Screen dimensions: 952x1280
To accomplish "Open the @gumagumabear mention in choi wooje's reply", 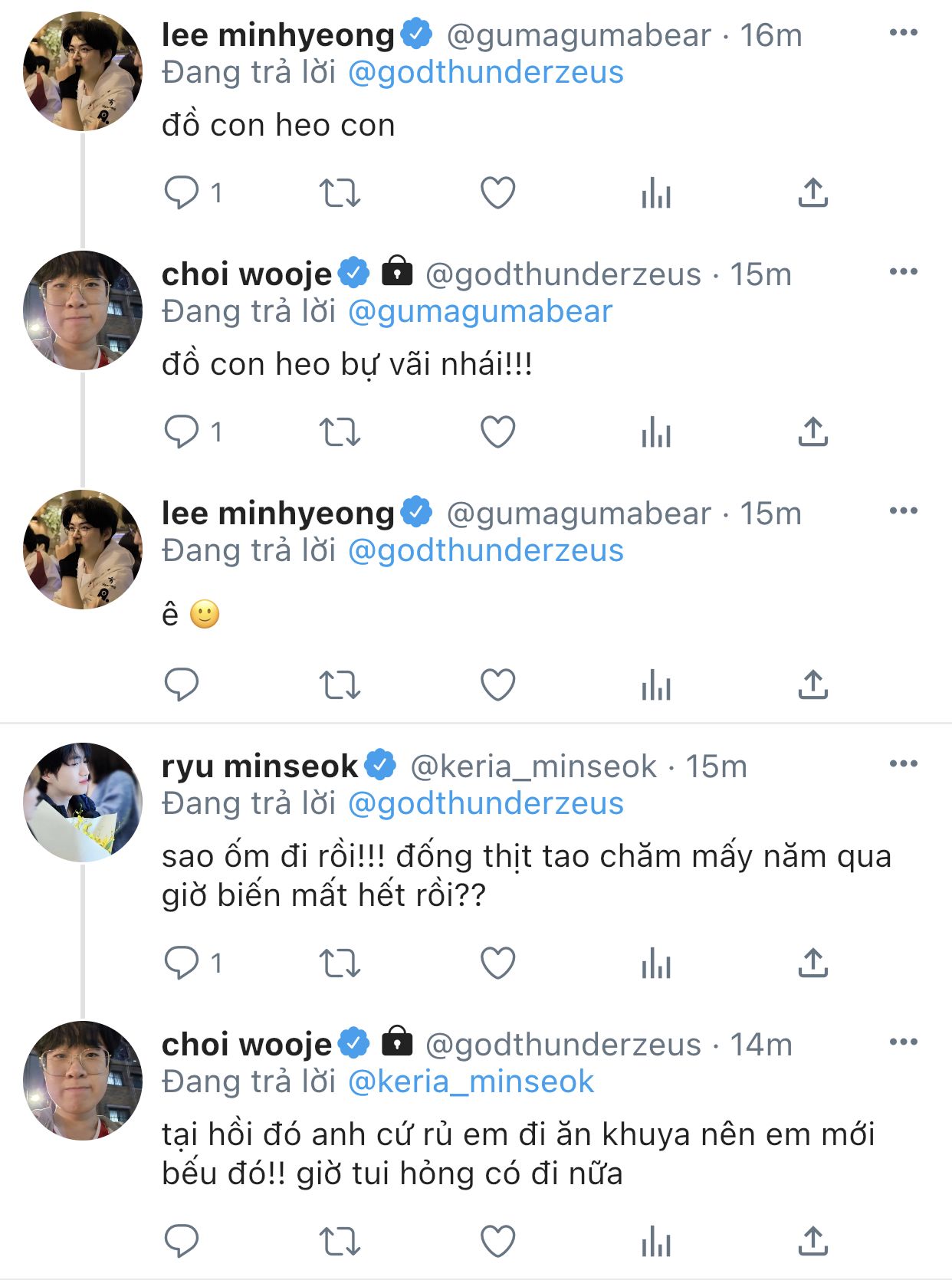I will [x=480, y=312].
